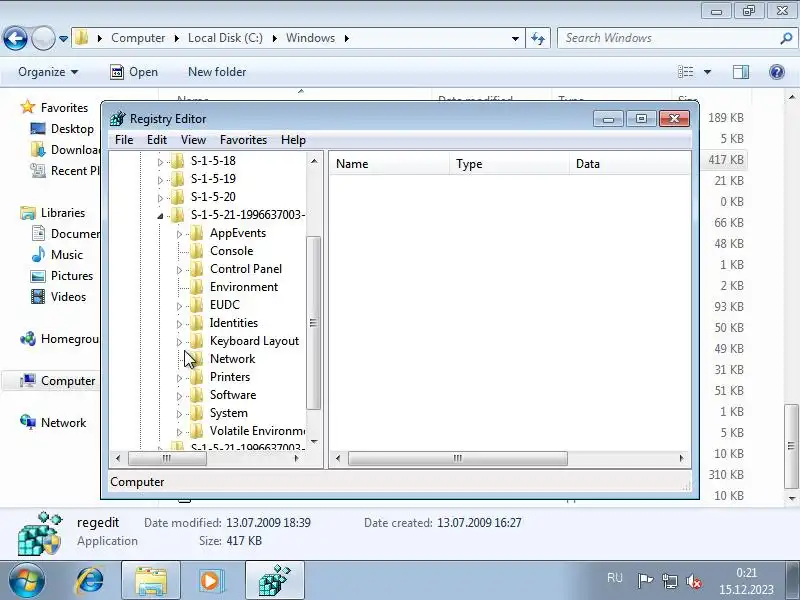This screenshot has height=600, width=800.
Task: Open the File menu in Registry Editor
Action: [x=124, y=140]
